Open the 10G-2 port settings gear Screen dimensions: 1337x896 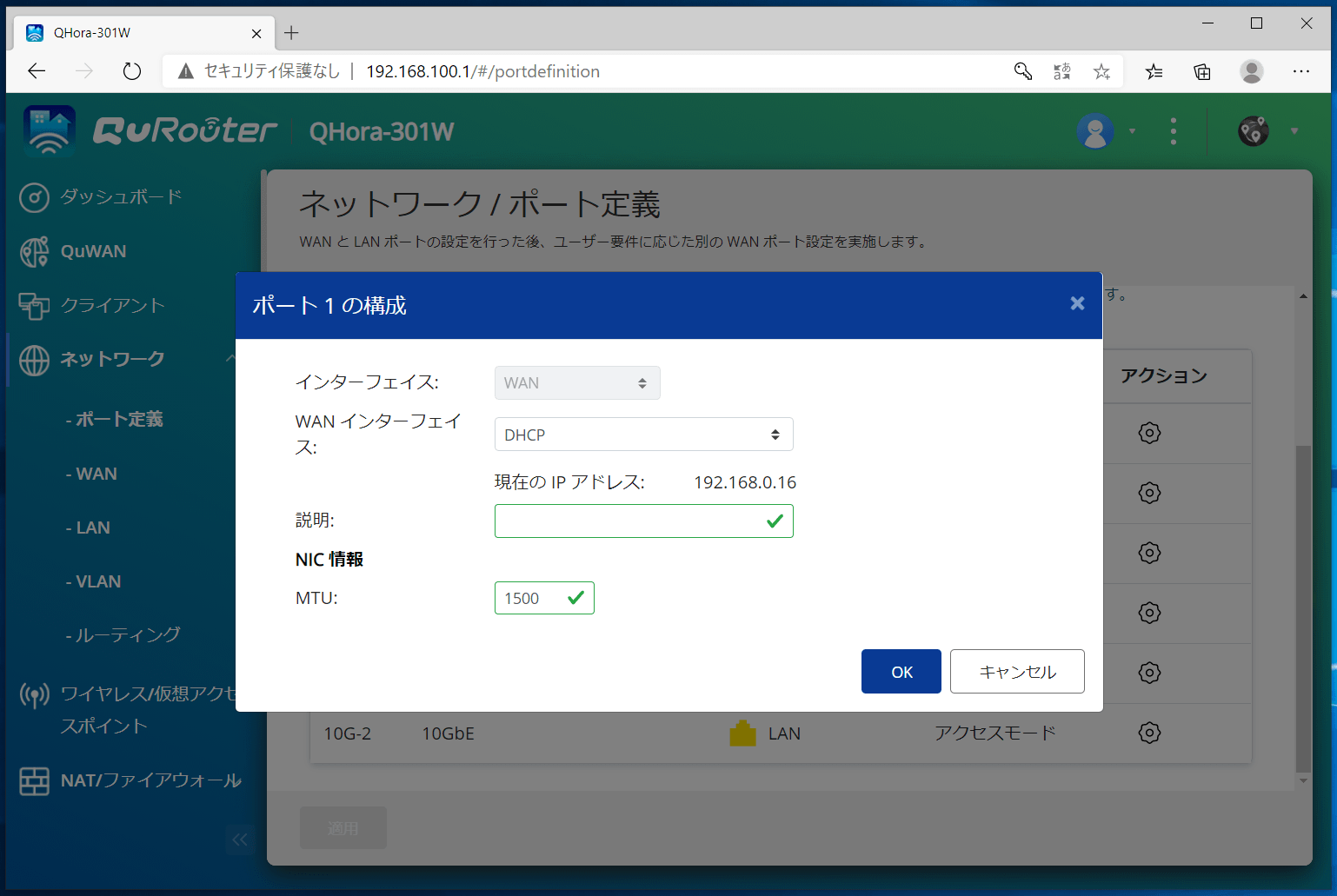pos(1149,733)
